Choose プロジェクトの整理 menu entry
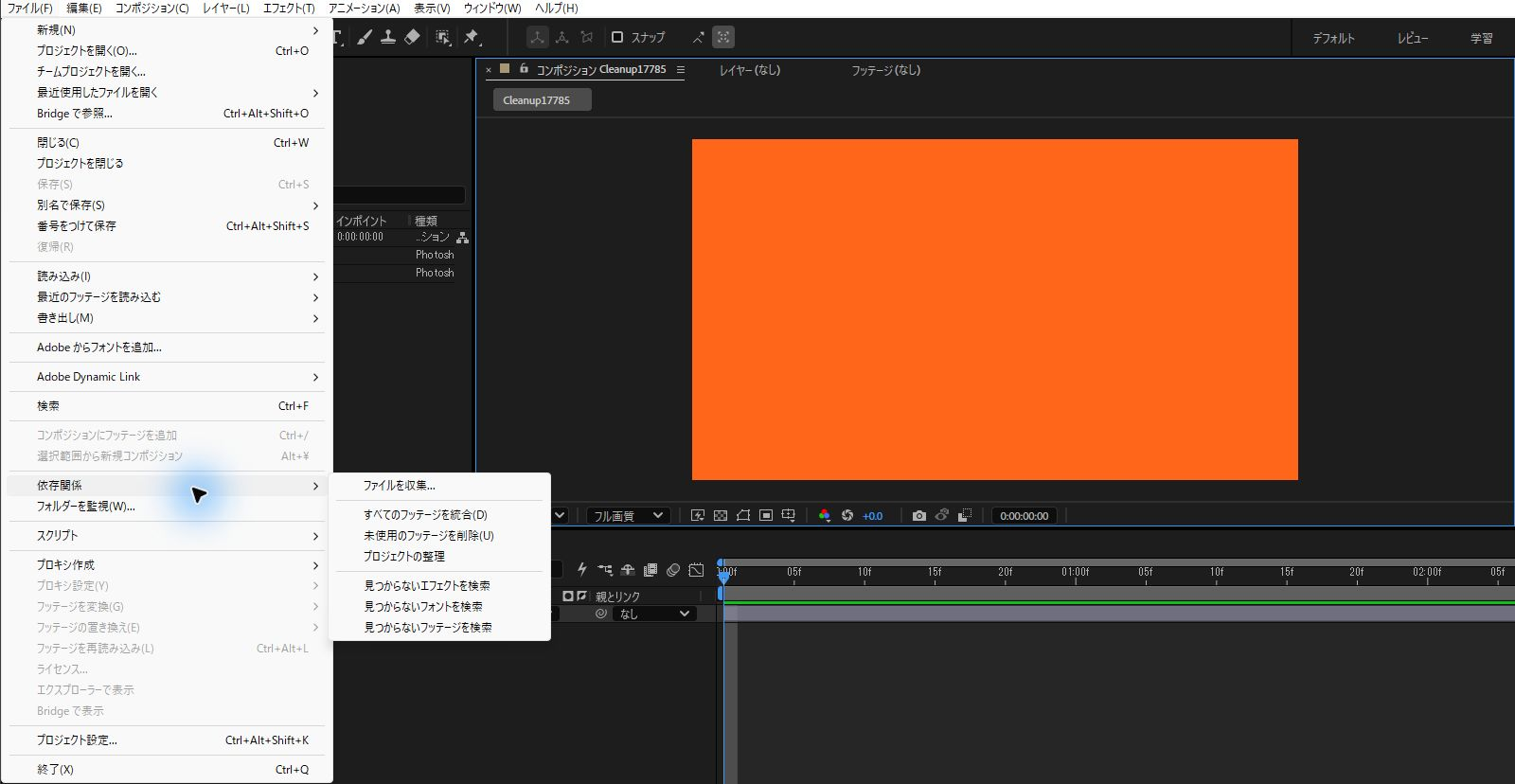 point(439,556)
